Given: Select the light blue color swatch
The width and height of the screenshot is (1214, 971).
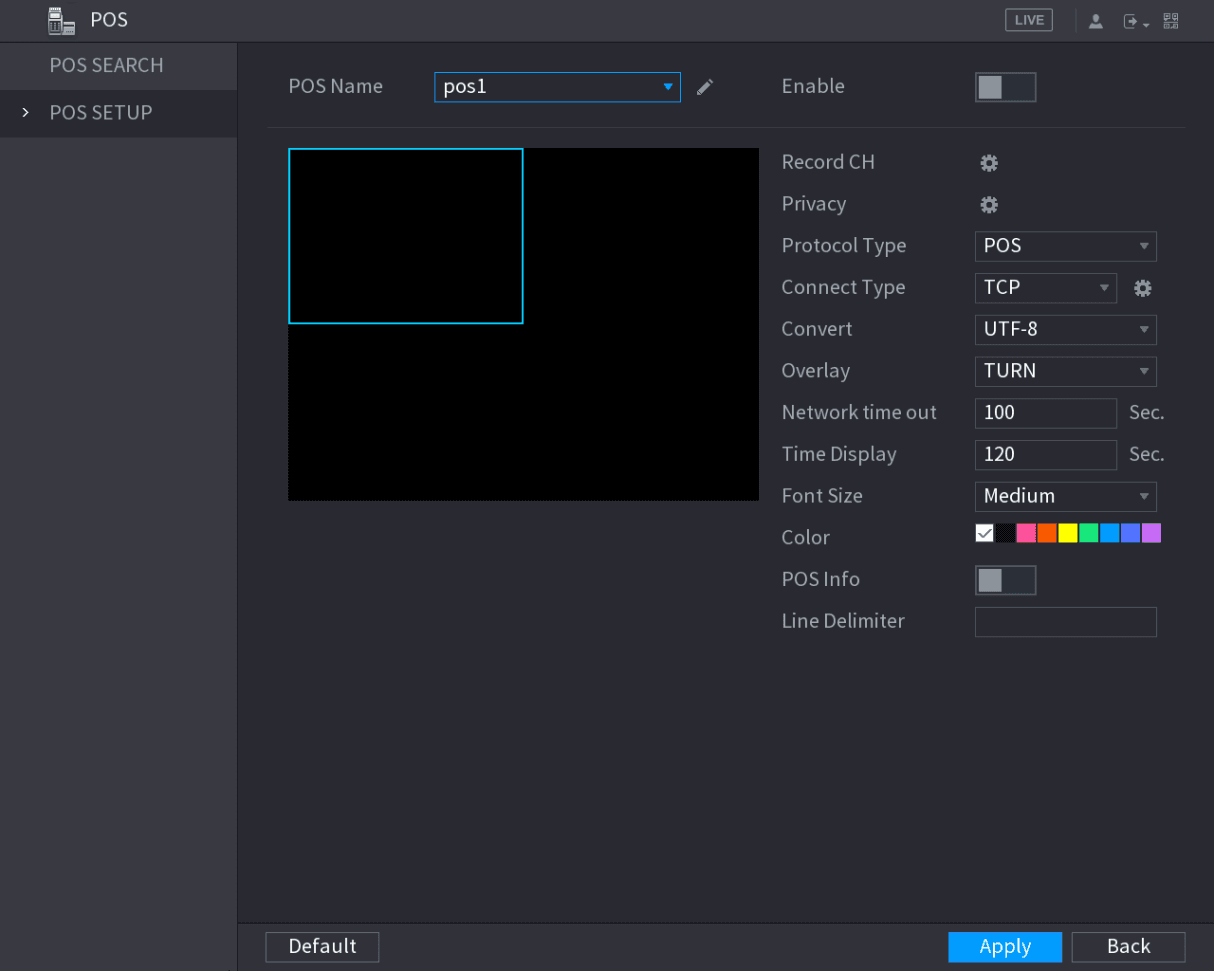Looking at the screenshot, I should [1110, 533].
